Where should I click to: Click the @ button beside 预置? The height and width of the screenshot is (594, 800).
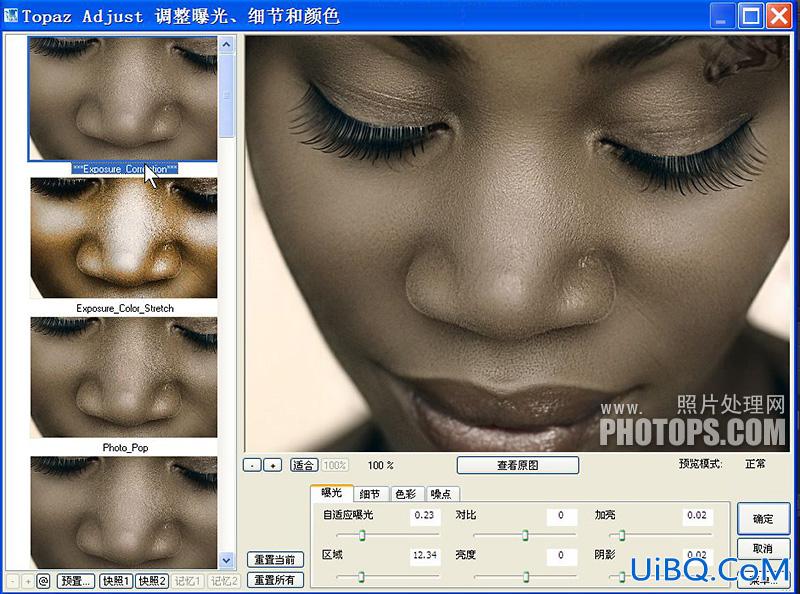click(x=43, y=581)
